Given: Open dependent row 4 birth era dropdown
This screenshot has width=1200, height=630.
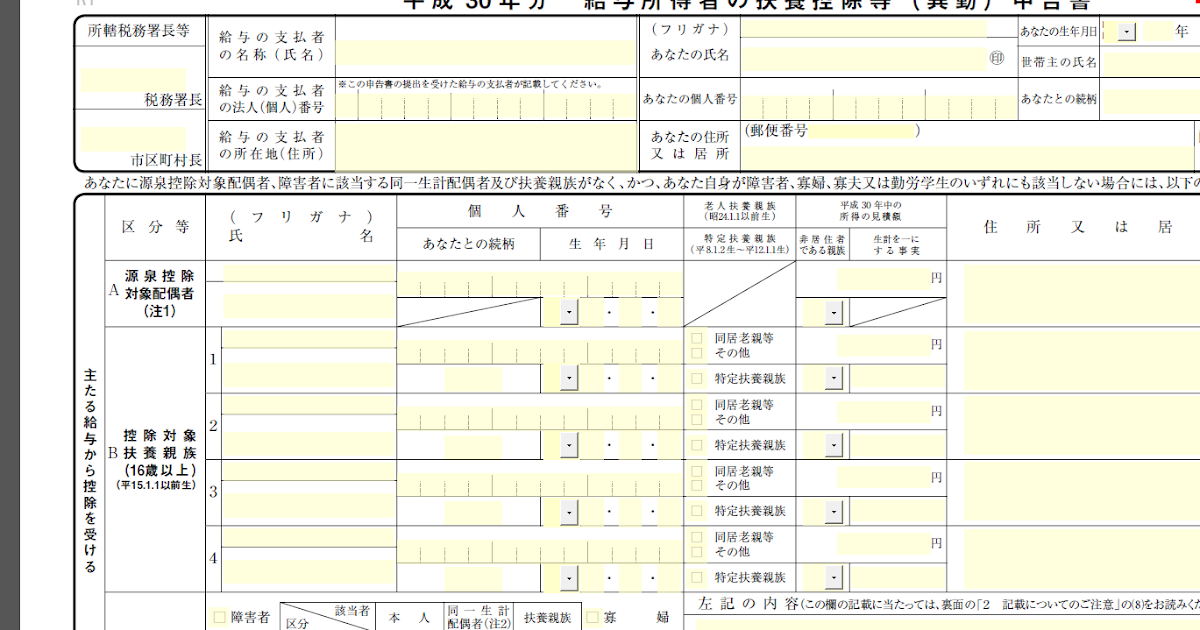Looking at the screenshot, I should [x=569, y=577].
